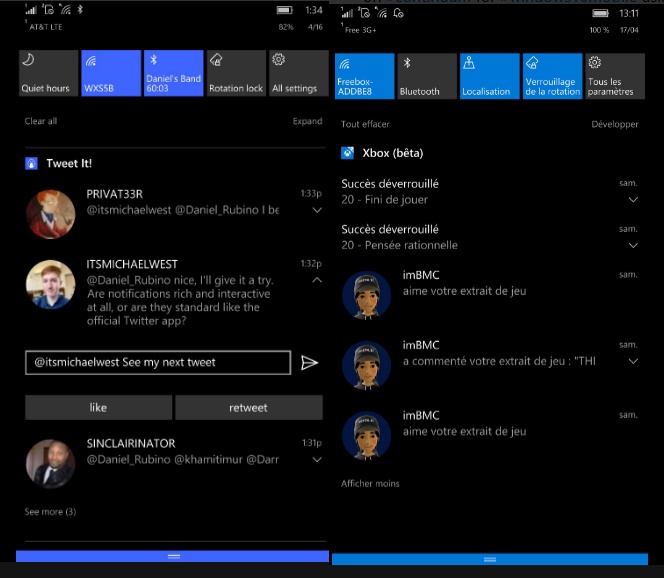Collapse the ITSMICHAELWEST notification
Screen dimensions: 664x578
pos(317,281)
